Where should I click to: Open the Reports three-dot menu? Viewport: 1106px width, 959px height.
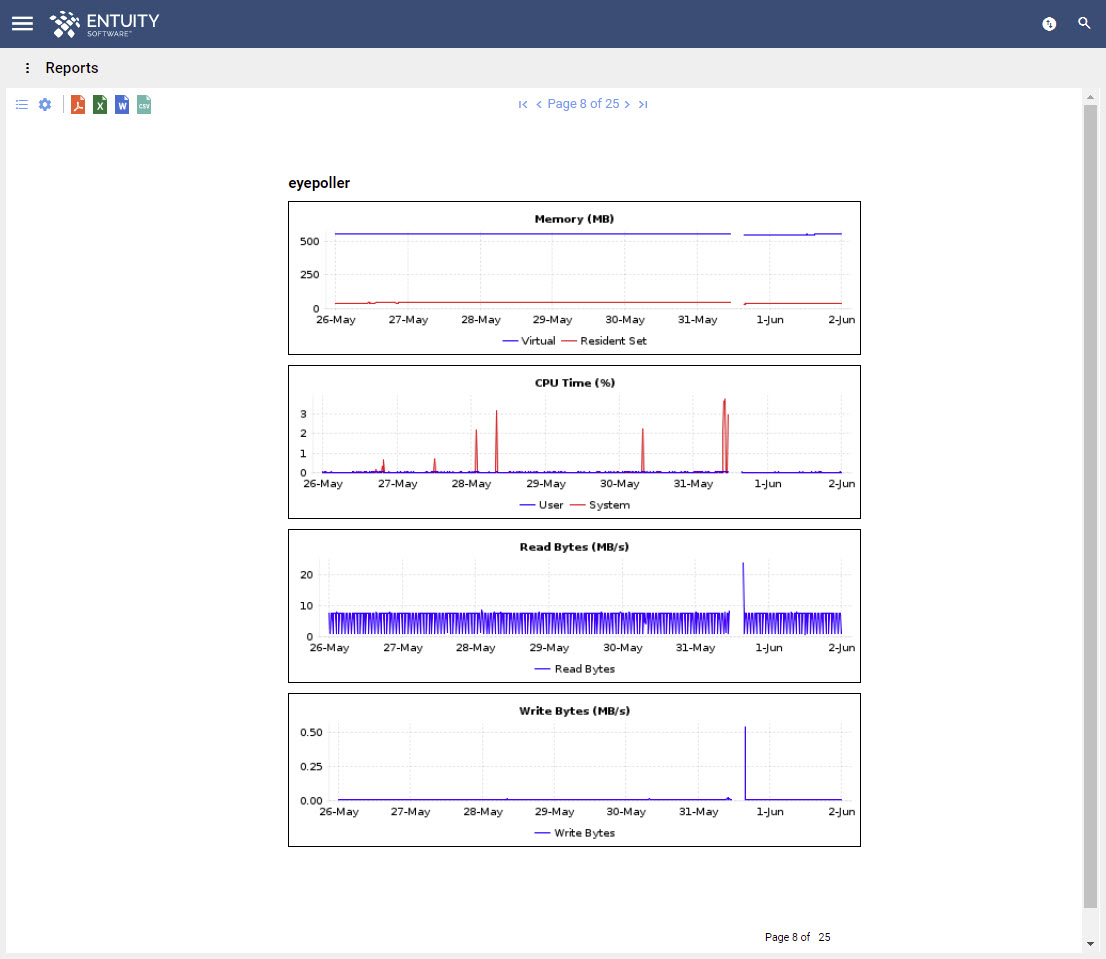tap(26, 68)
